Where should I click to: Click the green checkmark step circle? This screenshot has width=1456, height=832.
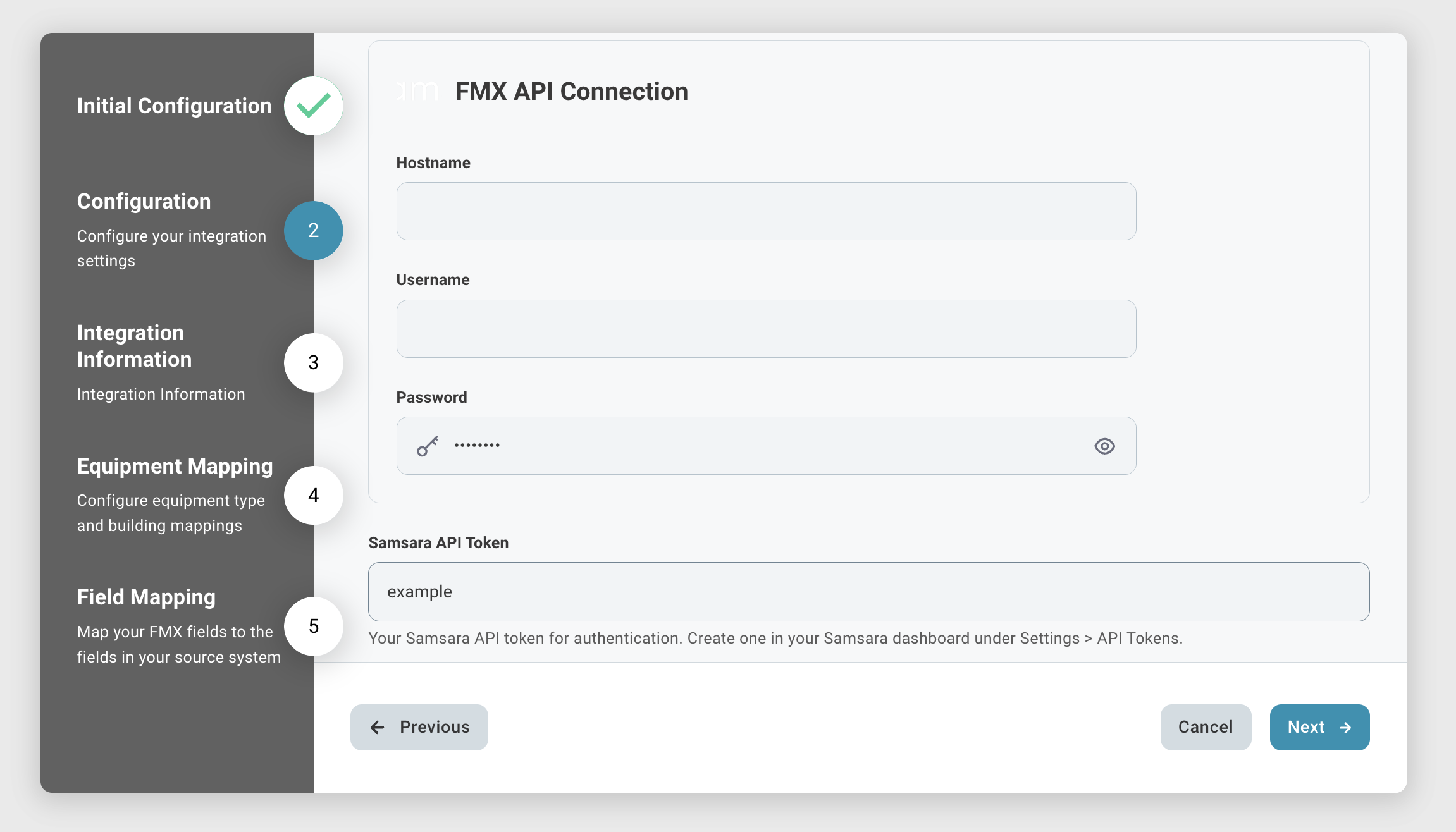point(313,106)
